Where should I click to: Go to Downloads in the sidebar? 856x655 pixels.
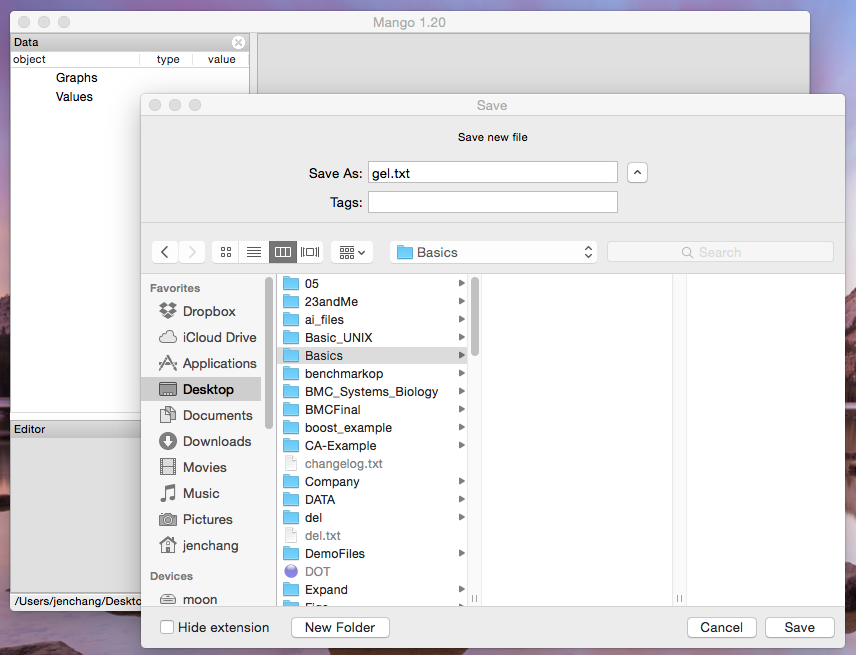216,441
